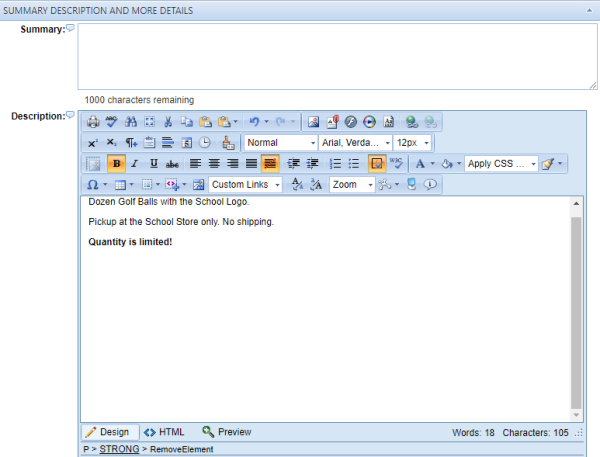Indent the paragraph

pyautogui.click(x=293, y=164)
